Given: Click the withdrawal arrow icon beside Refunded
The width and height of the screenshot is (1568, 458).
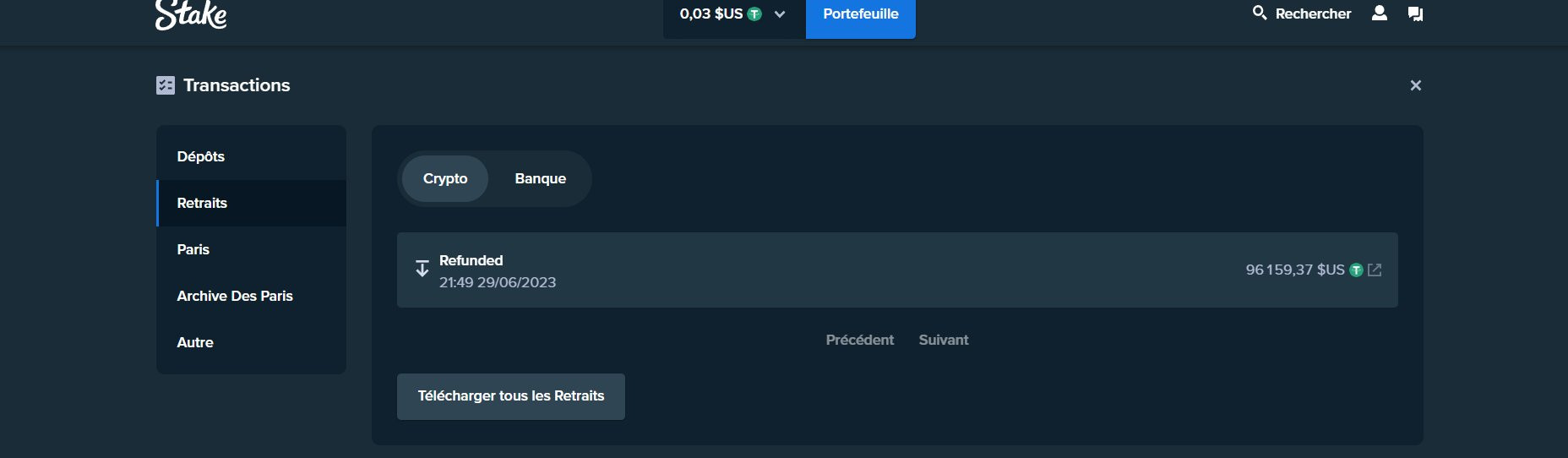Looking at the screenshot, I should point(422,269).
